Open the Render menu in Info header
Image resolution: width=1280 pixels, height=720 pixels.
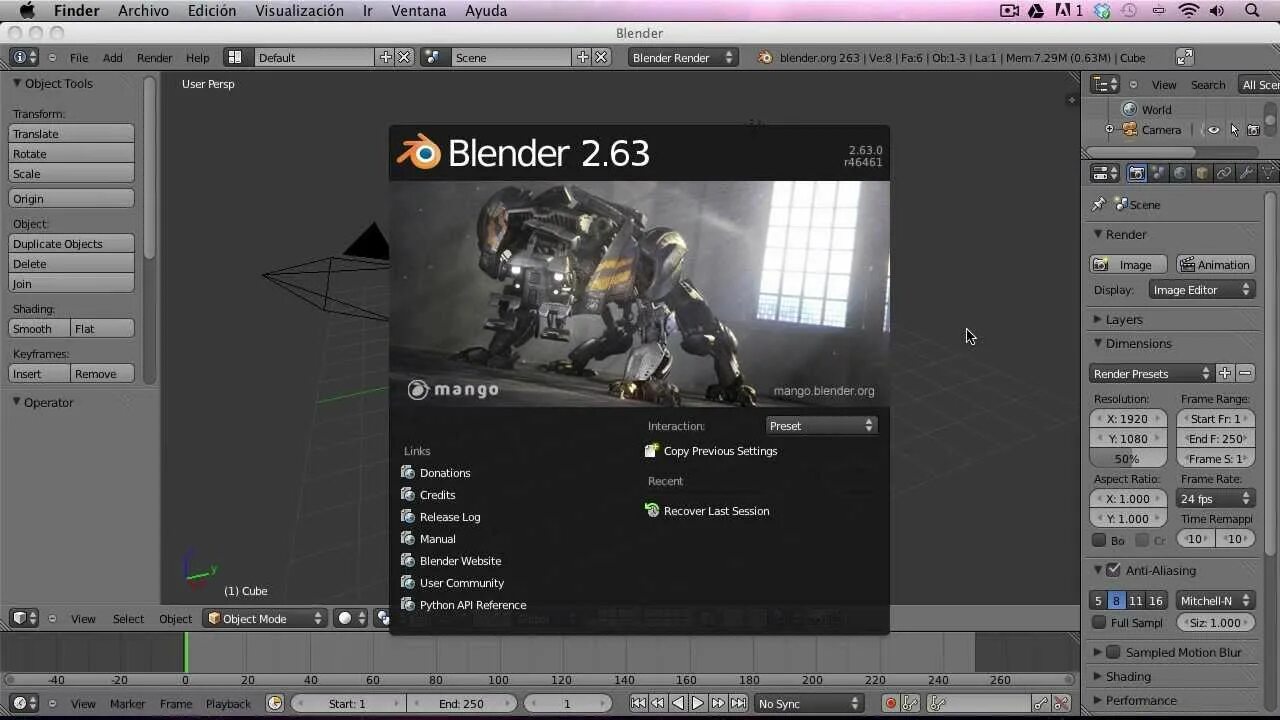[x=155, y=58]
